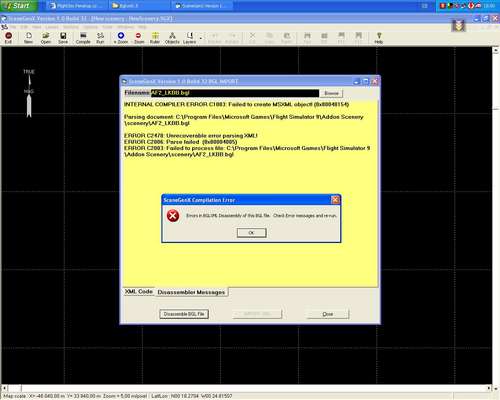Click the vertical scrollbar up arrow
The width and height of the screenshot is (500, 400).
[496, 50]
